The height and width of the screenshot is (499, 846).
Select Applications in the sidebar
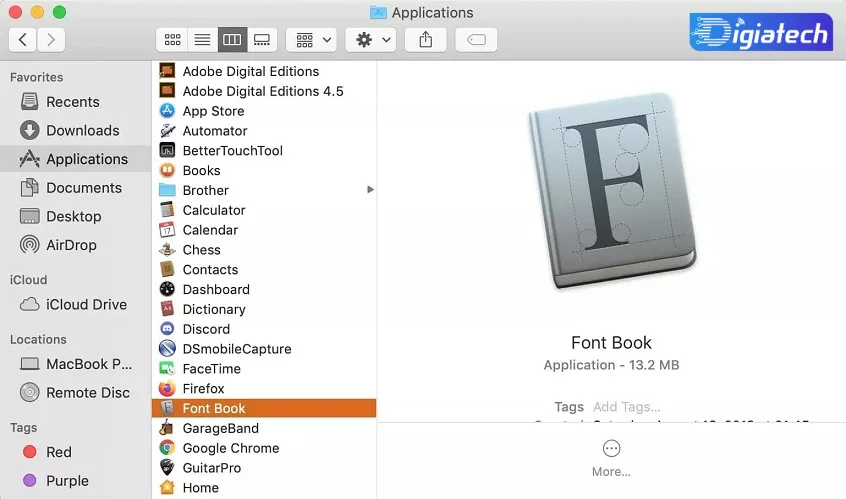point(76,159)
